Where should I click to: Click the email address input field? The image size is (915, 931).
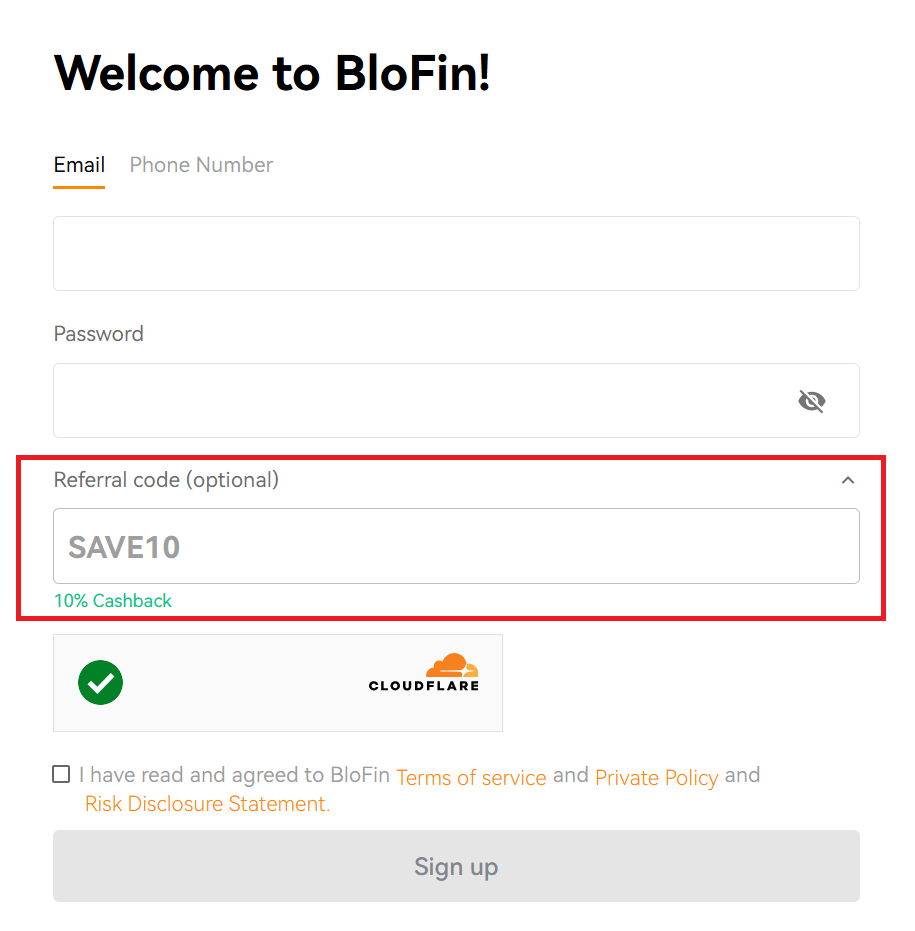pyautogui.click(x=456, y=253)
